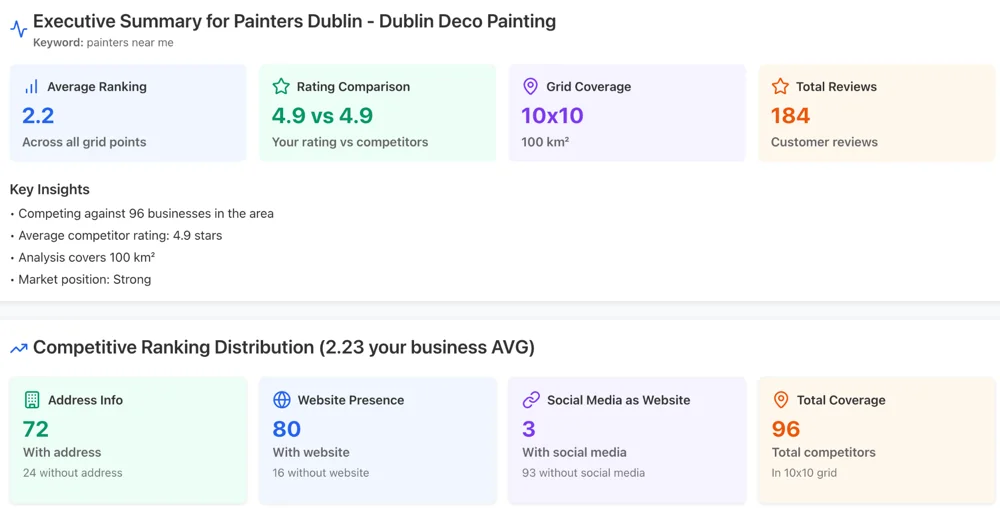The image size is (1000, 508).
Task: Click the 80 with website count
Action: [x=287, y=429]
